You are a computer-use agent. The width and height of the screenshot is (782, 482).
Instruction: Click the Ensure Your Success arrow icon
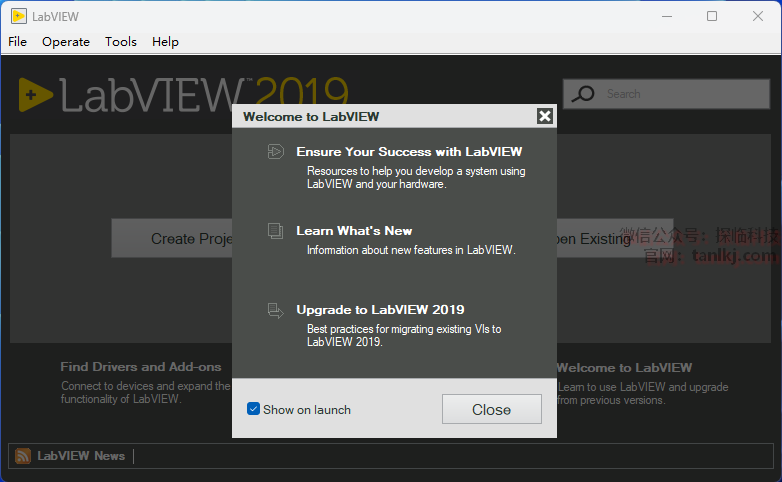276,151
